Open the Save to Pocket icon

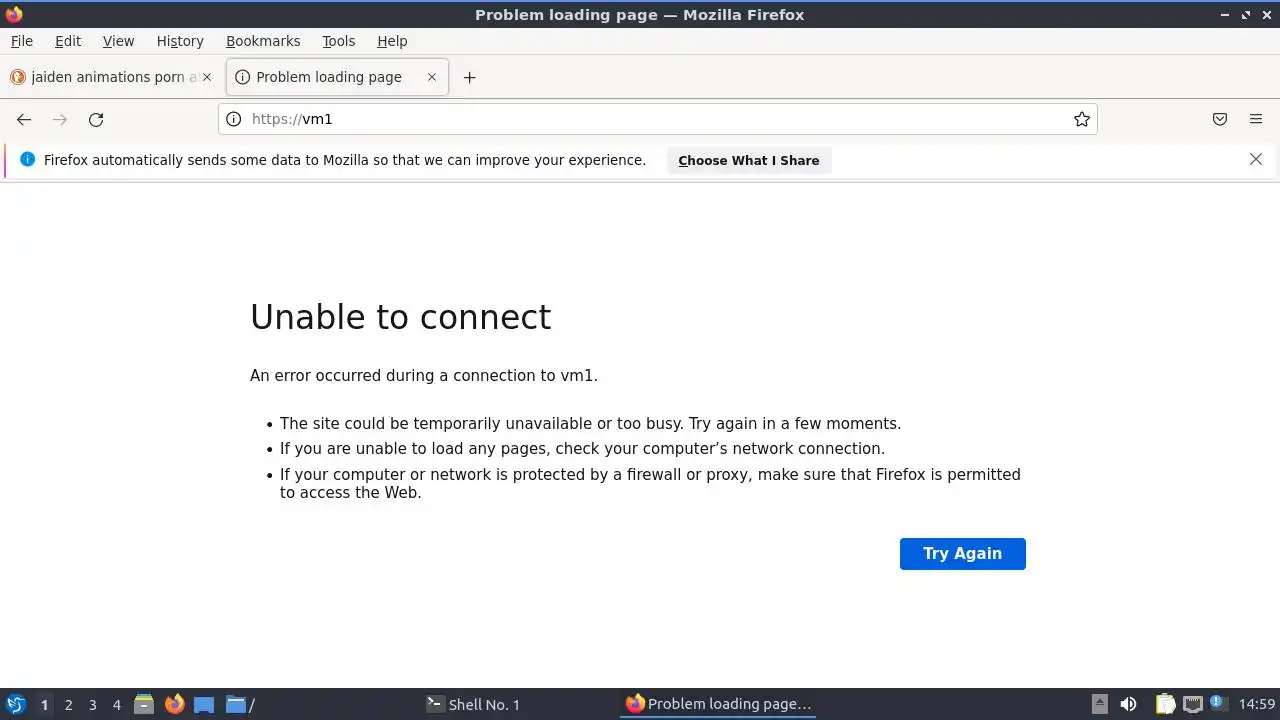(1220, 119)
